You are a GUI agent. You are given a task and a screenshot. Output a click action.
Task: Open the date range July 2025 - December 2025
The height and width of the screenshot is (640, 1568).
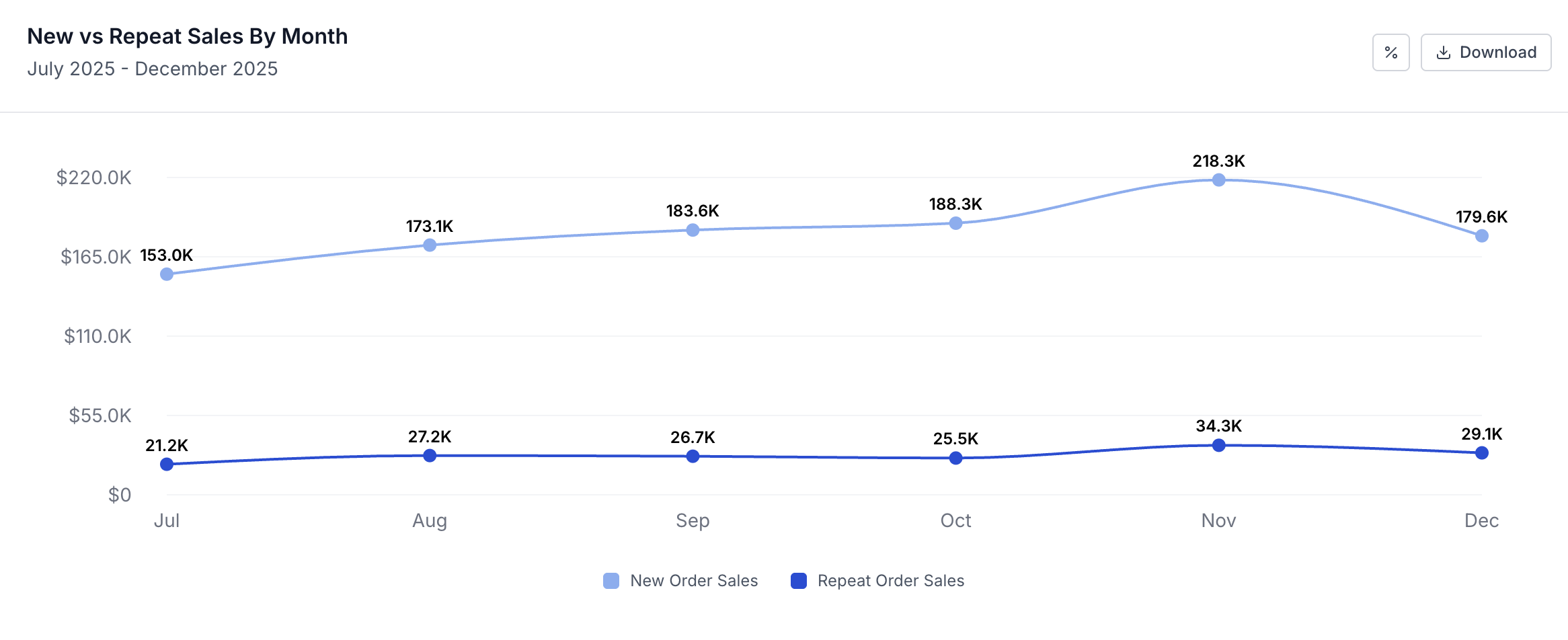tap(153, 69)
